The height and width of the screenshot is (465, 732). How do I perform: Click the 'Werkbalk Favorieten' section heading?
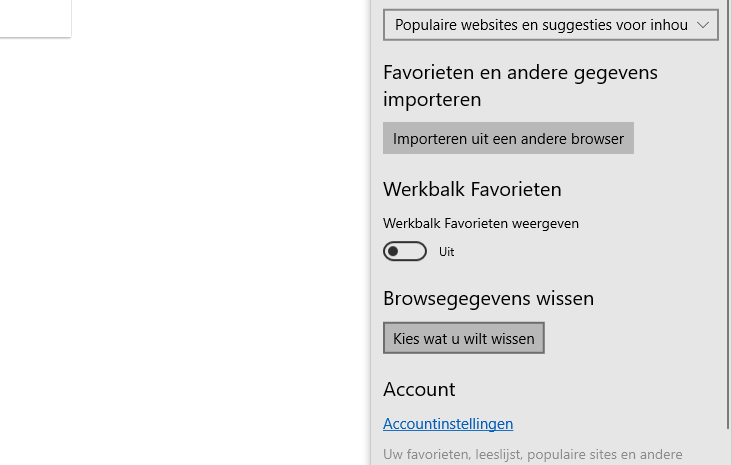pyautogui.click(x=472, y=190)
